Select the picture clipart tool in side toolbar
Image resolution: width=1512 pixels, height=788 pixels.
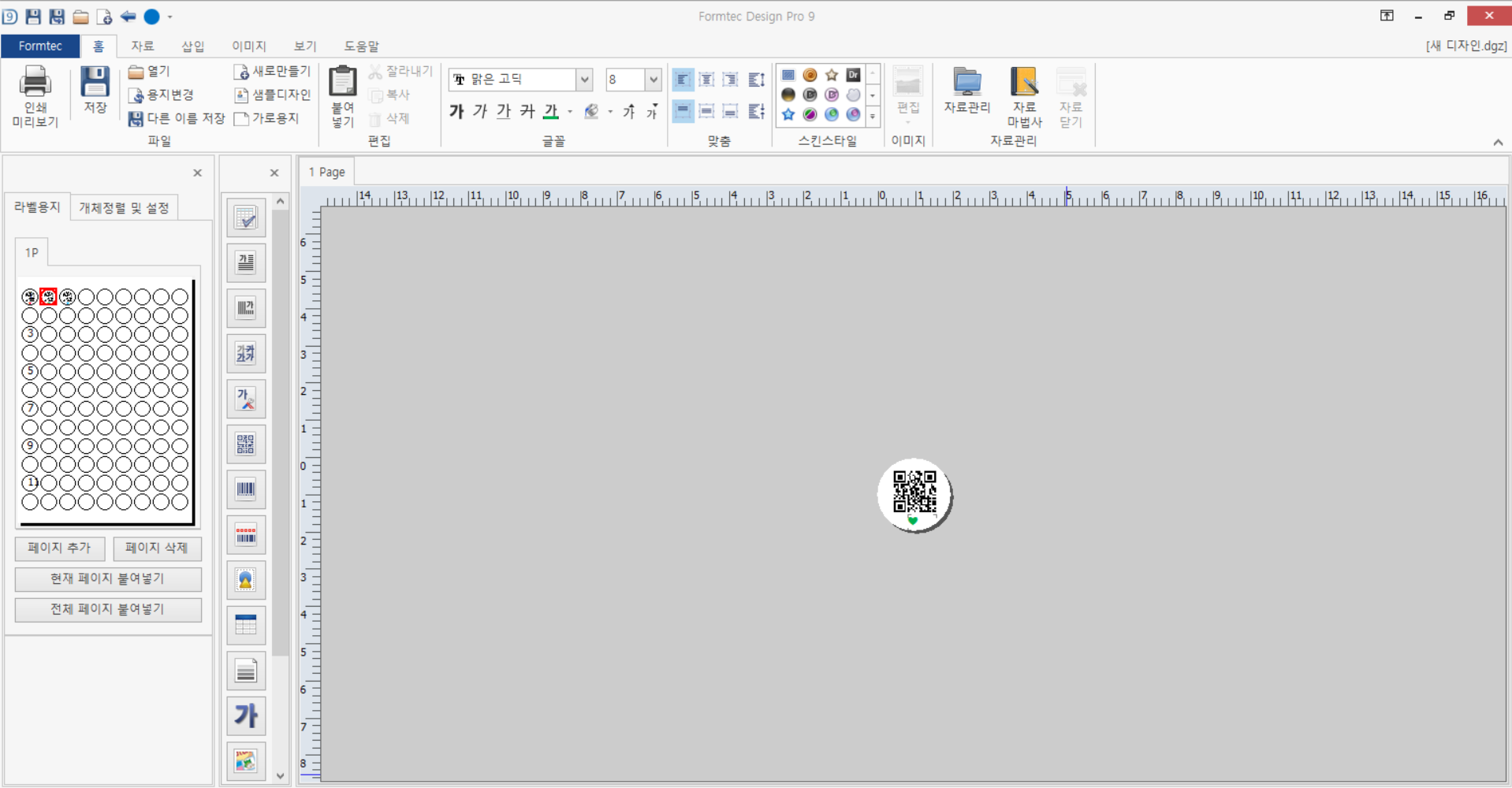(x=246, y=761)
